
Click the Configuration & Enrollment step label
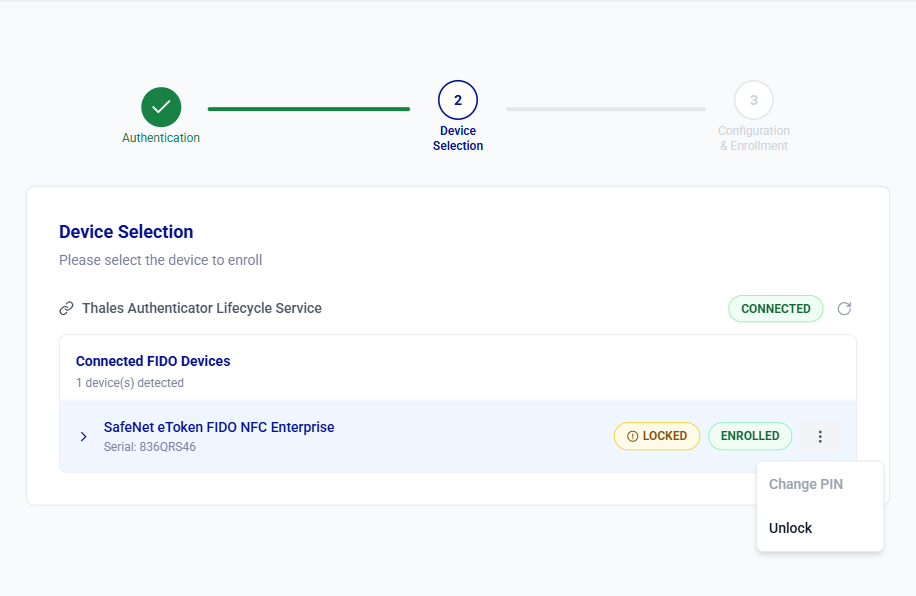pyautogui.click(x=754, y=138)
